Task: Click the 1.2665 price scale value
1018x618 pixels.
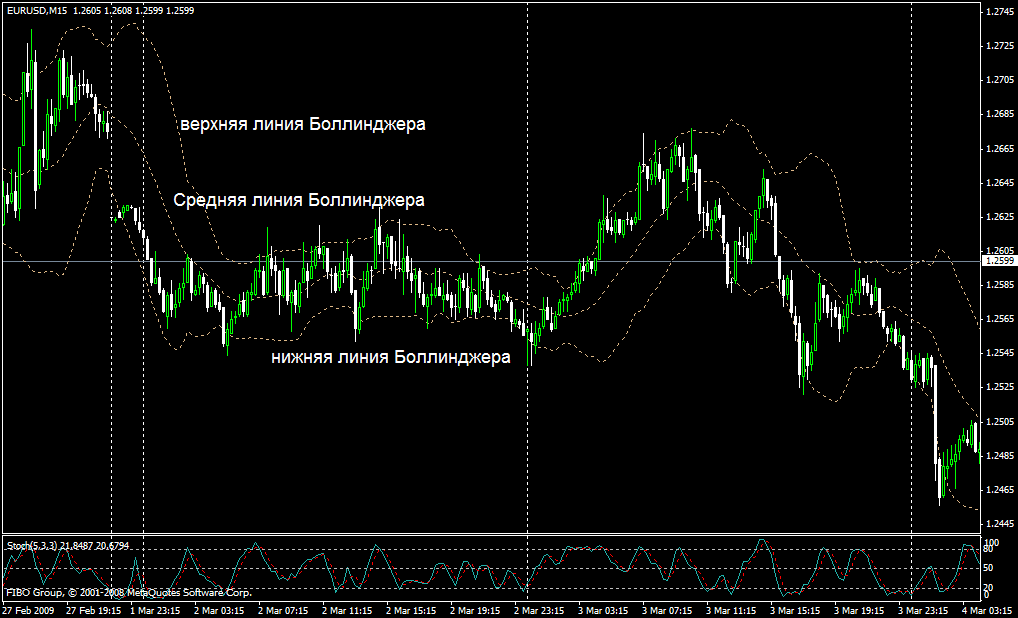Action: point(999,149)
